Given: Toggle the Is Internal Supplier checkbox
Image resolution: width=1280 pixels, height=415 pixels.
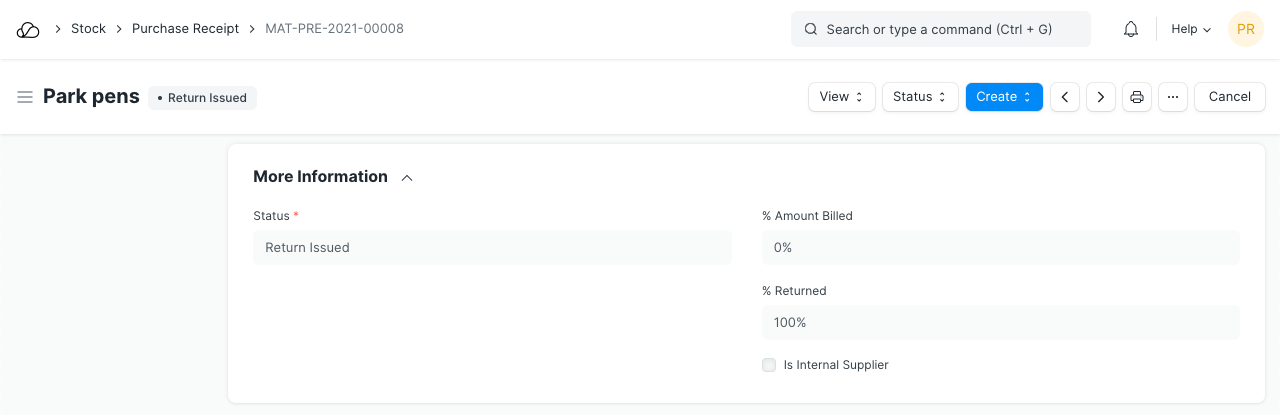Looking at the screenshot, I should [x=769, y=365].
